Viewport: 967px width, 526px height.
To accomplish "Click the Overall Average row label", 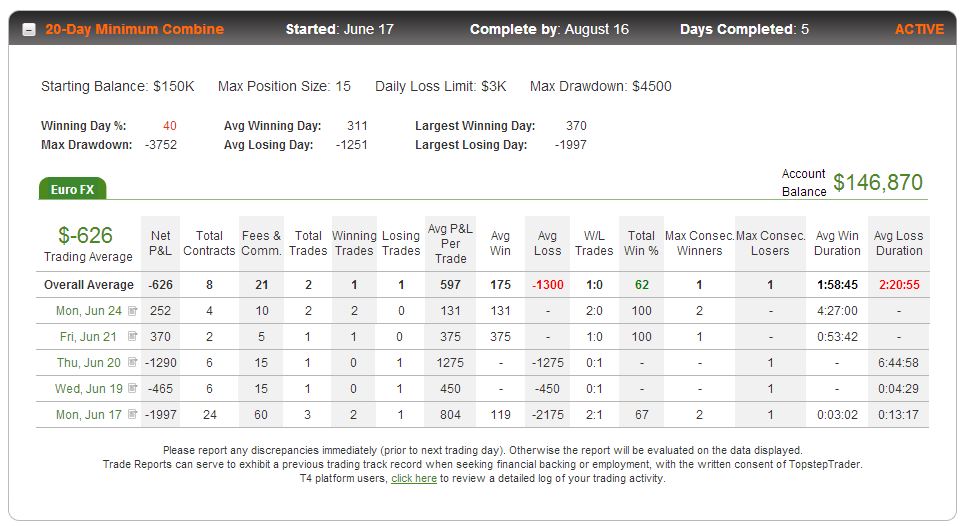I will [x=89, y=285].
